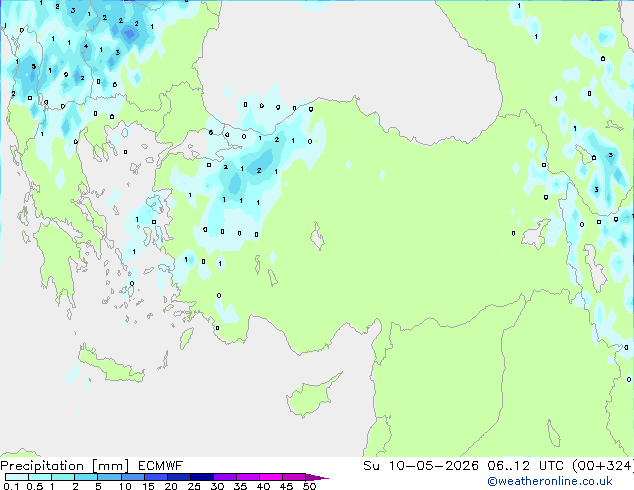This screenshot has height=490, width=634.
Task: Pick the 2 mm legend color swatch
Action: click(x=86, y=477)
